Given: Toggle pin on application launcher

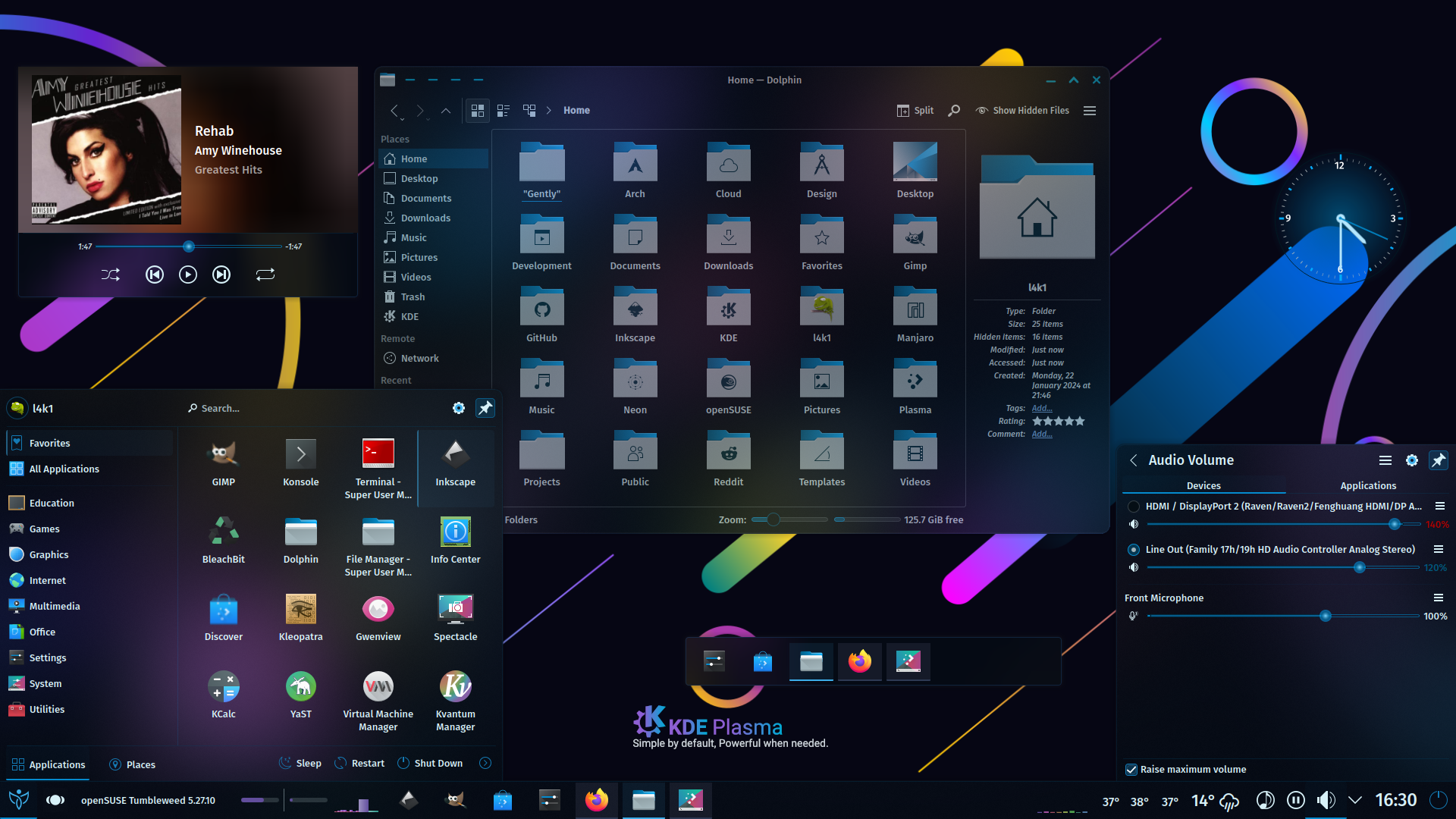Looking at the screenshot, I should [x=485, y=408].
